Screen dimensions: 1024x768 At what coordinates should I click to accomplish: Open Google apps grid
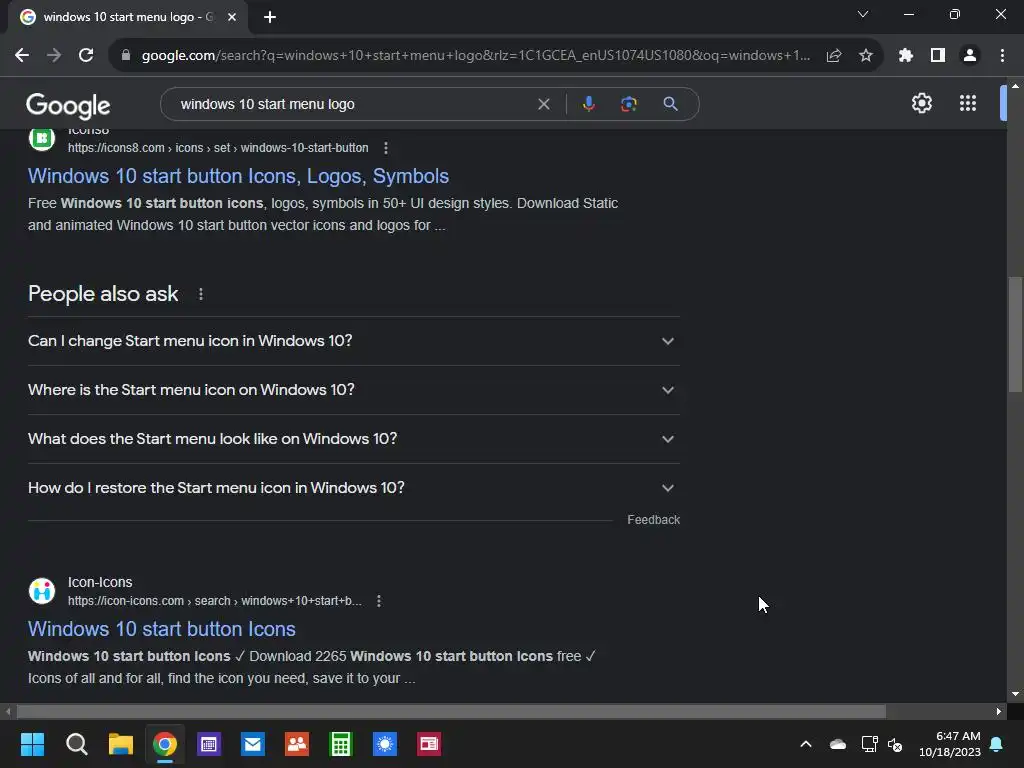pyautogui.click(x=968, y=103)
